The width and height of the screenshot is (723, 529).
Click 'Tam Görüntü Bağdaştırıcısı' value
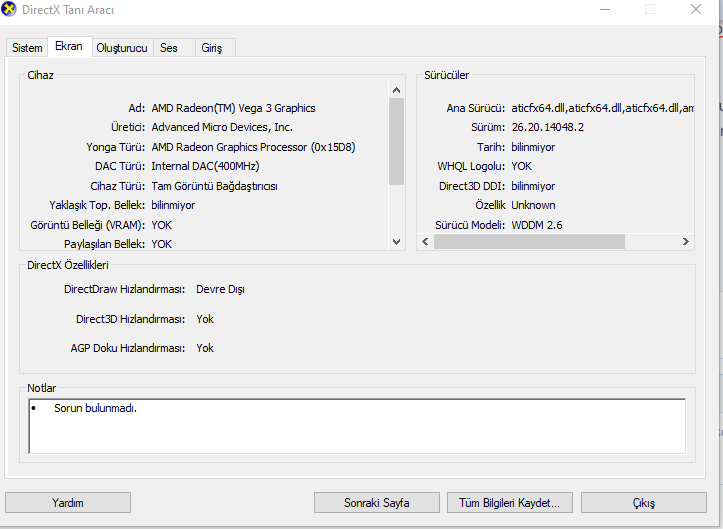pos(214,186)
